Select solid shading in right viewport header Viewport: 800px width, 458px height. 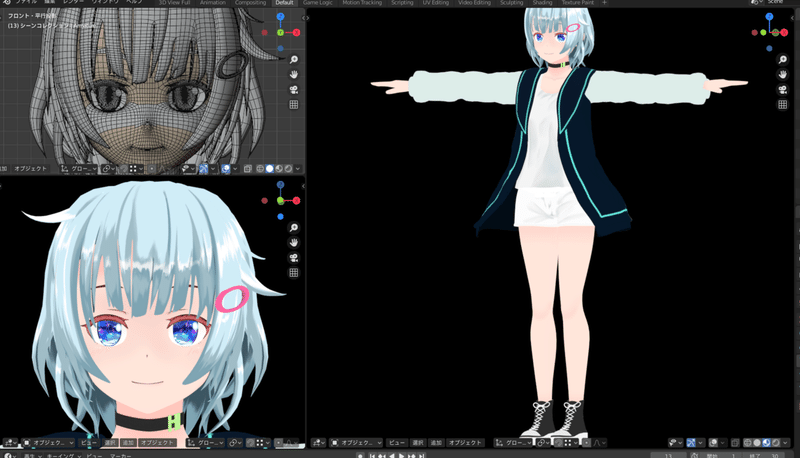(757, 443)
